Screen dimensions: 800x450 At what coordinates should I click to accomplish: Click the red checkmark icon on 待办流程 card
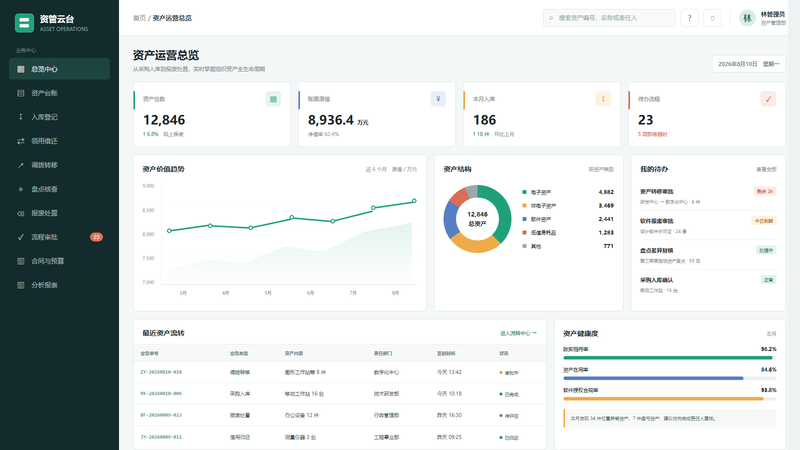[768, 99]
